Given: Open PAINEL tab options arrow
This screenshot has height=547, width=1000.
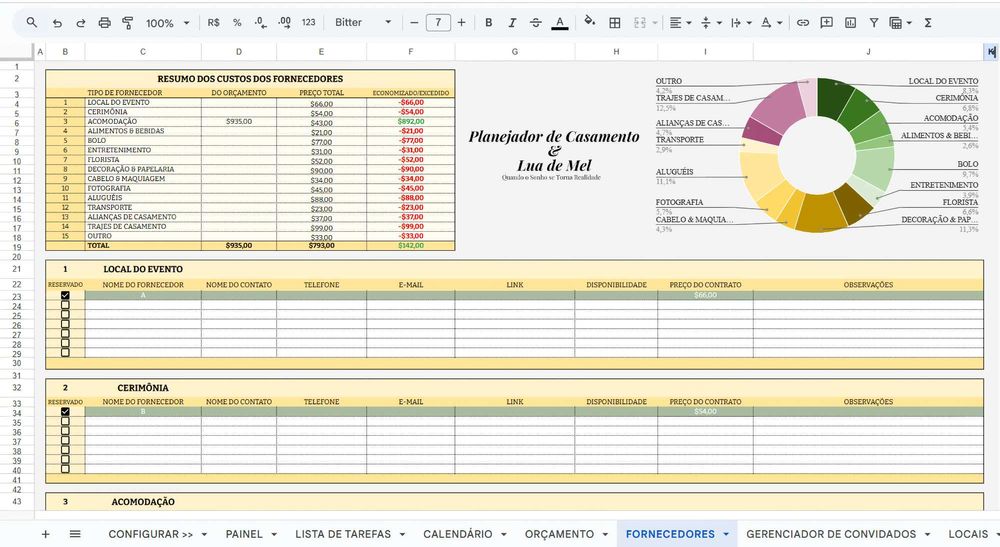Looking at the screenshot, I should click(x=274, y=534).
